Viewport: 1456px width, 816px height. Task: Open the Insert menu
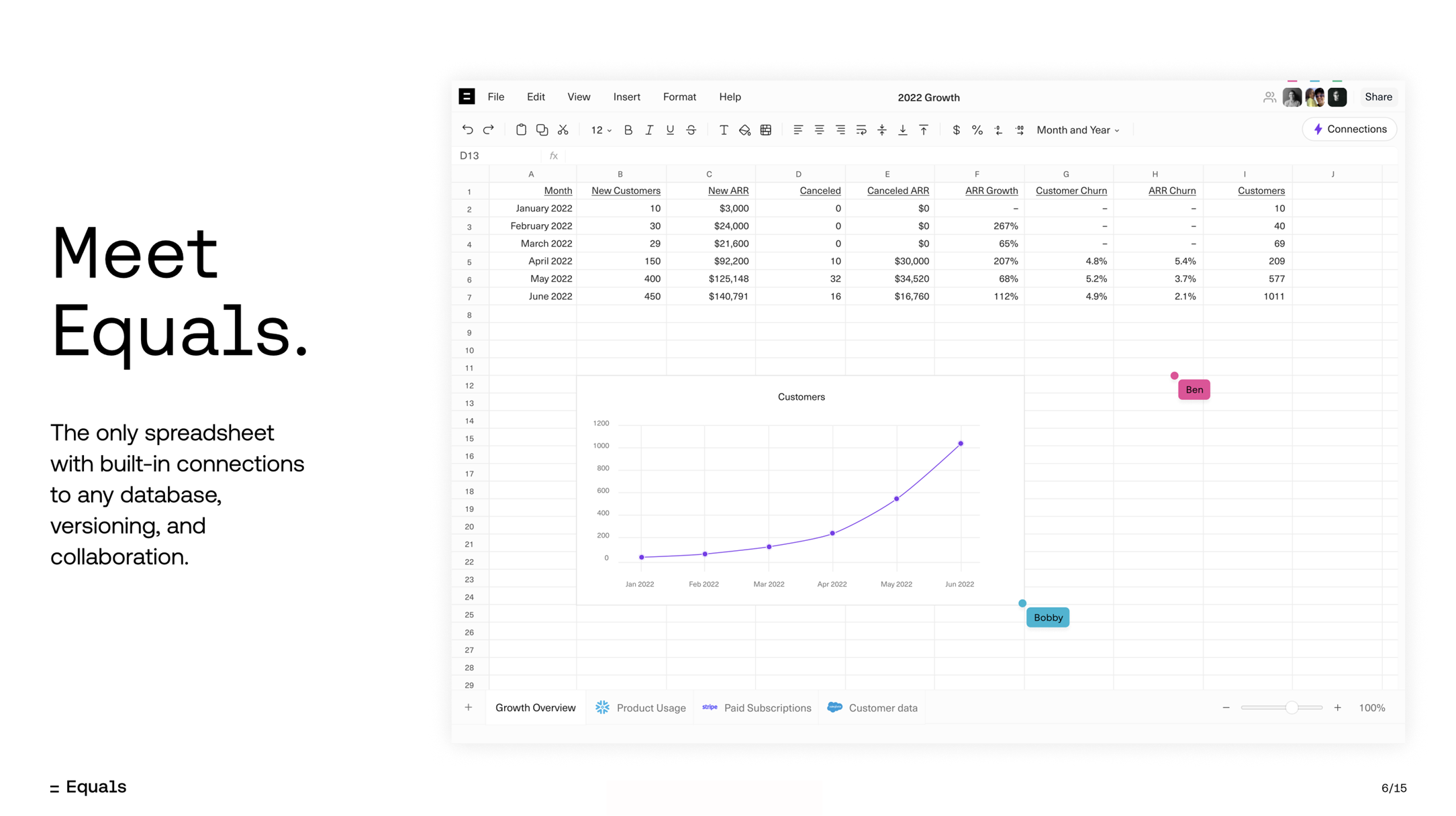tap(626, 97)
